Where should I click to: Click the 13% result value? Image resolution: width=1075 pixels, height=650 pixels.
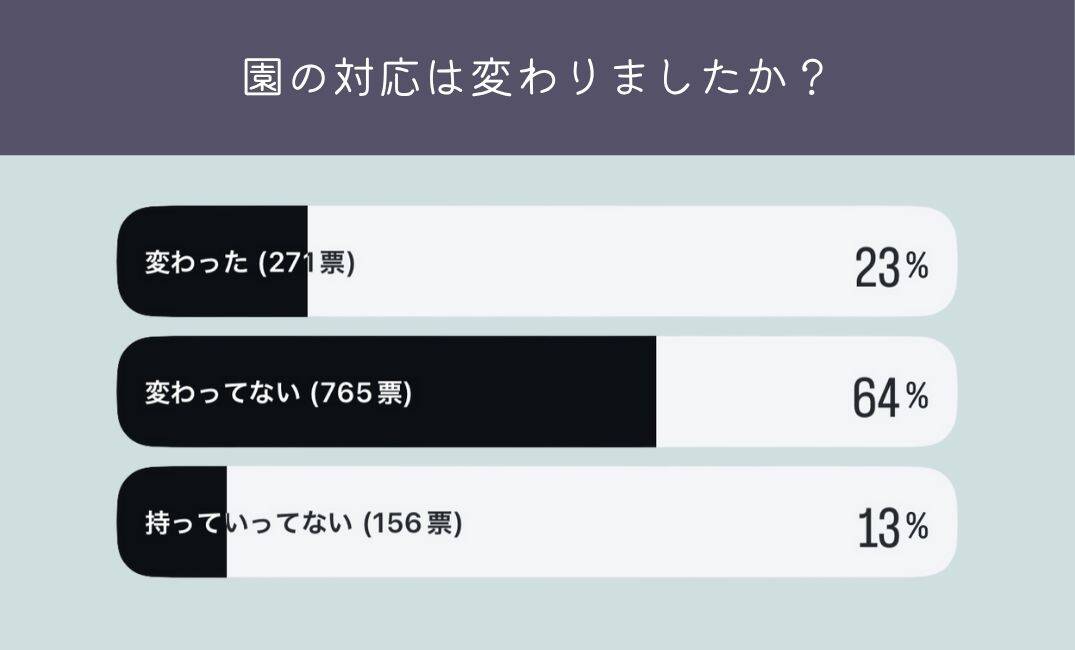coord(892,526)
